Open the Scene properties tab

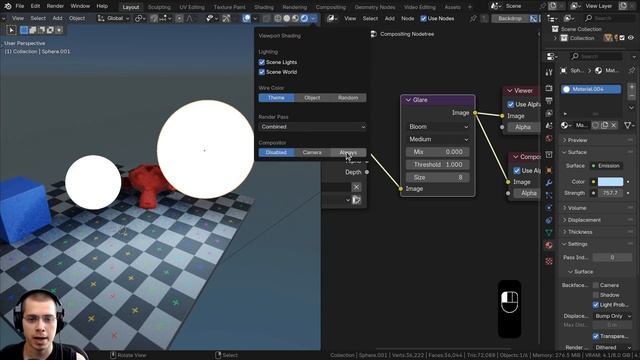tap(549, 126)
